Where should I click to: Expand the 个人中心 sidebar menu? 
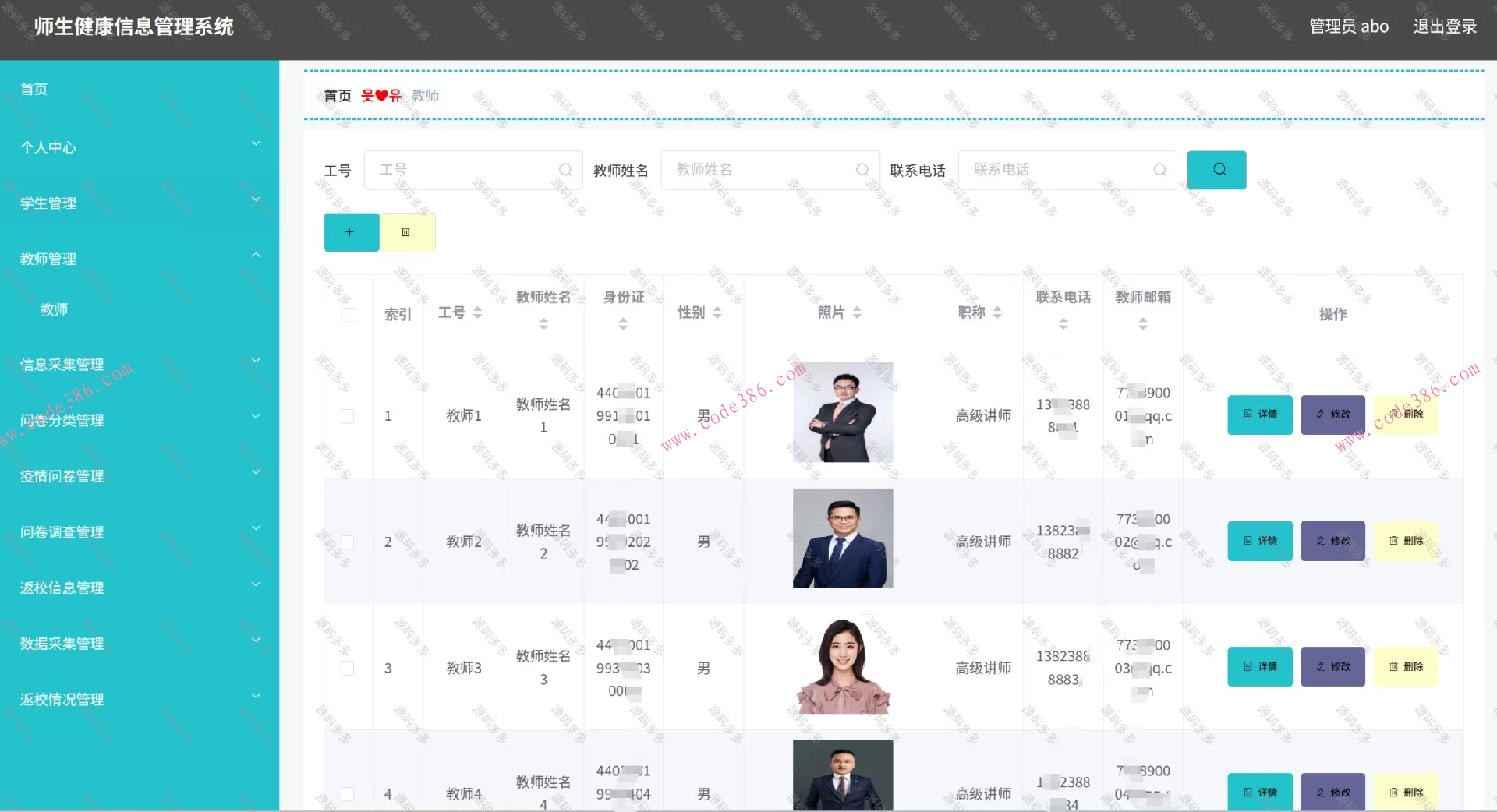click(140, 147)
